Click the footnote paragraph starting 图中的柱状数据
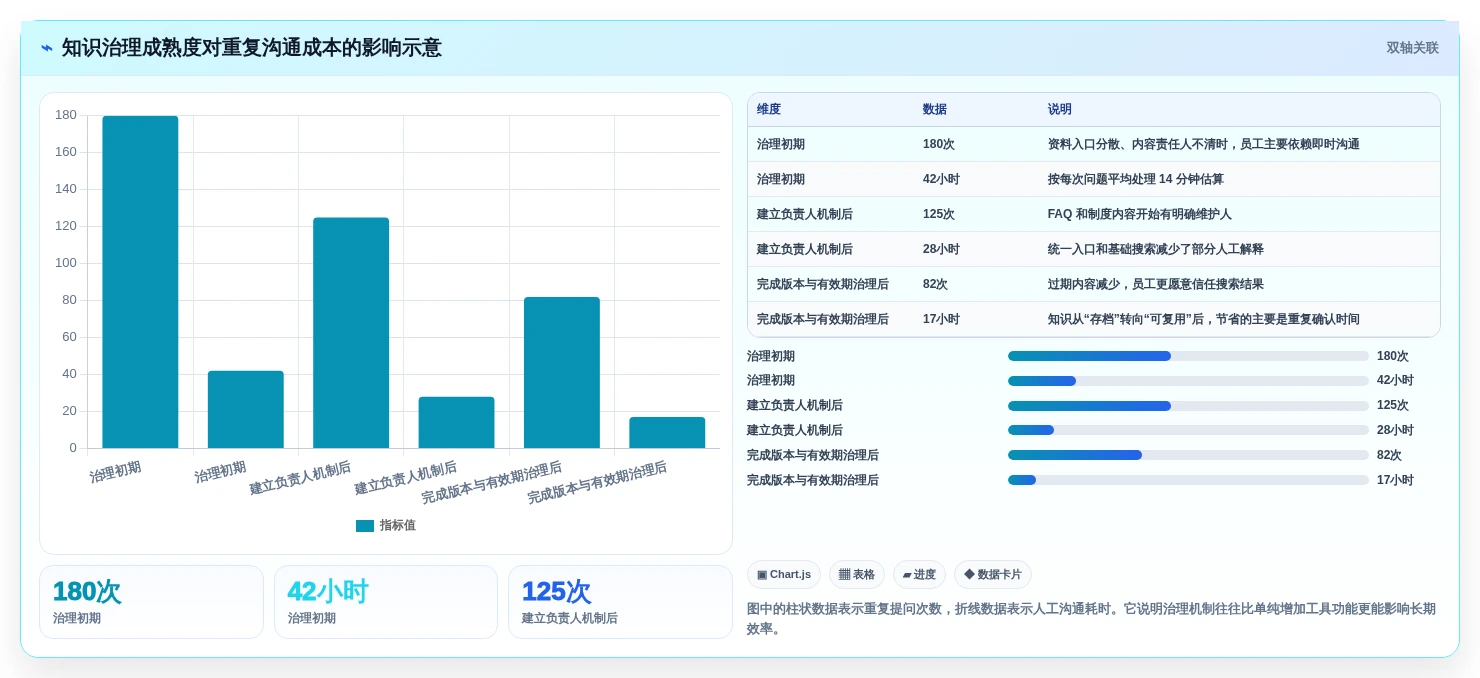This screenshot has height=678, width=1480. tap(1092, 619)
